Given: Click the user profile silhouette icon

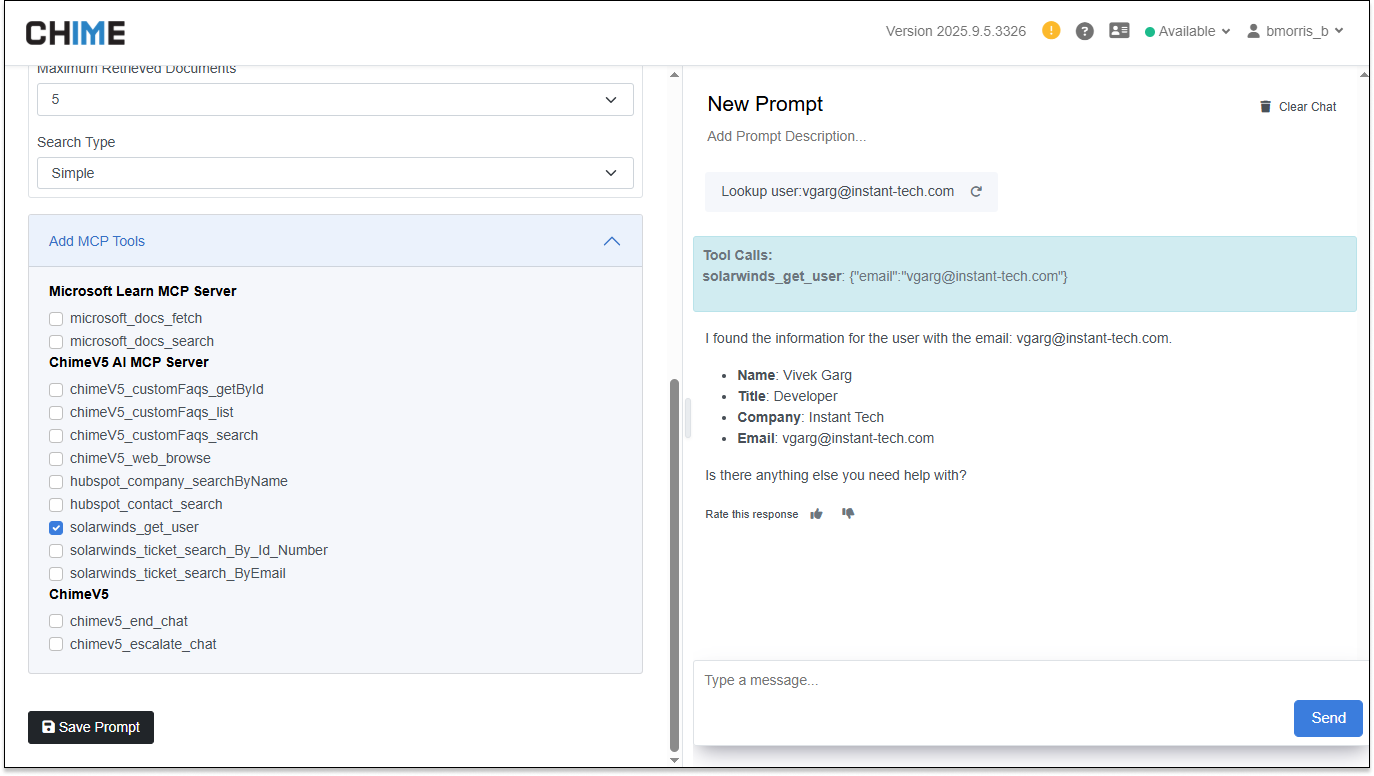Looking at the screenshot, I should coord(1253,31).
